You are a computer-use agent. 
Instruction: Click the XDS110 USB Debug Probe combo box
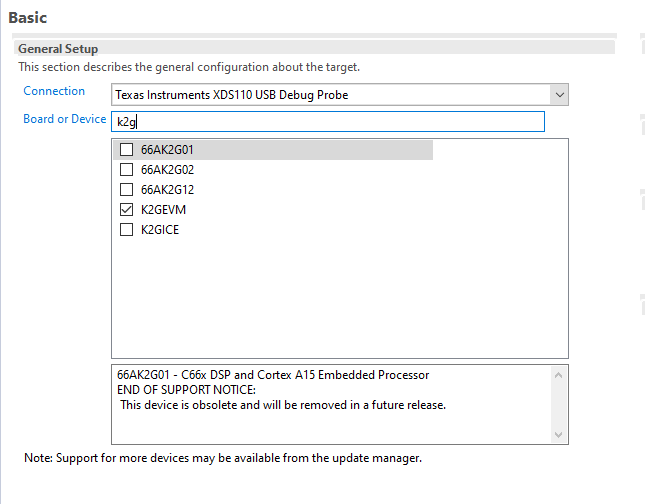click(x=330, y=95)
